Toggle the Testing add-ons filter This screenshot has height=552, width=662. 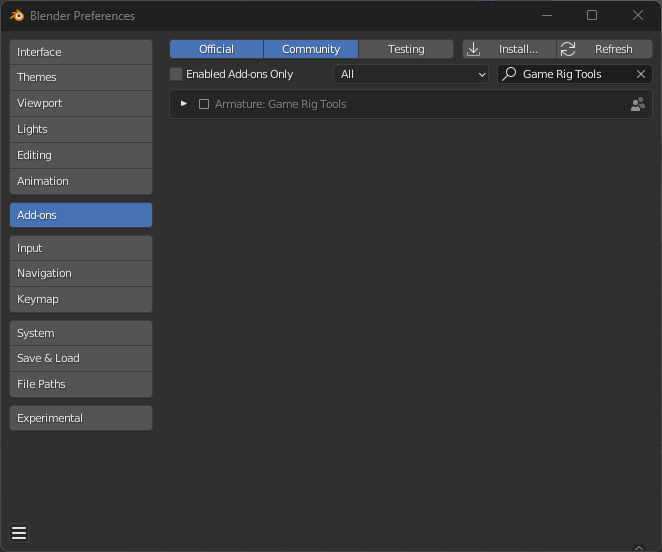point(406,49)
